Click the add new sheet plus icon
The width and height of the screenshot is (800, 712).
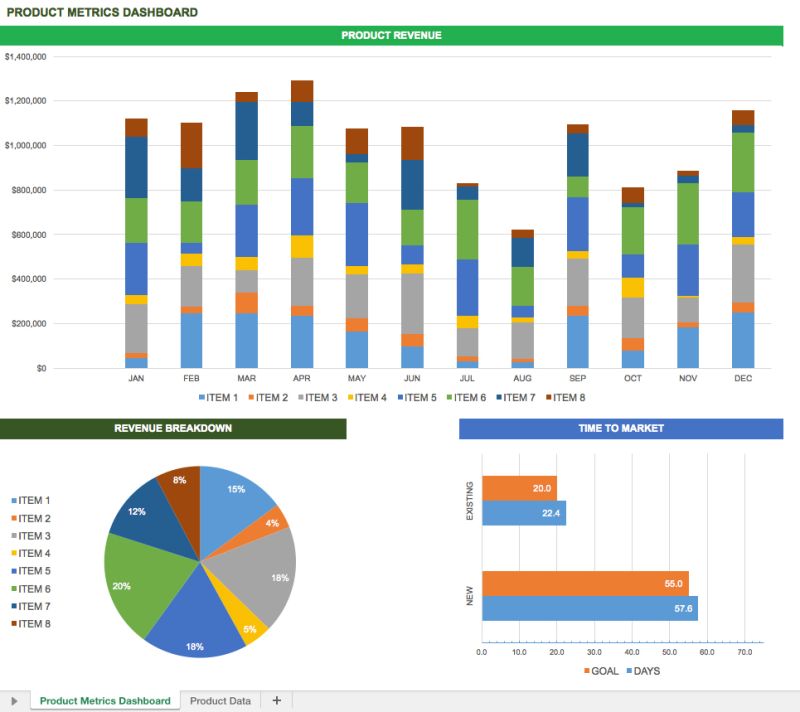point(277,700)
